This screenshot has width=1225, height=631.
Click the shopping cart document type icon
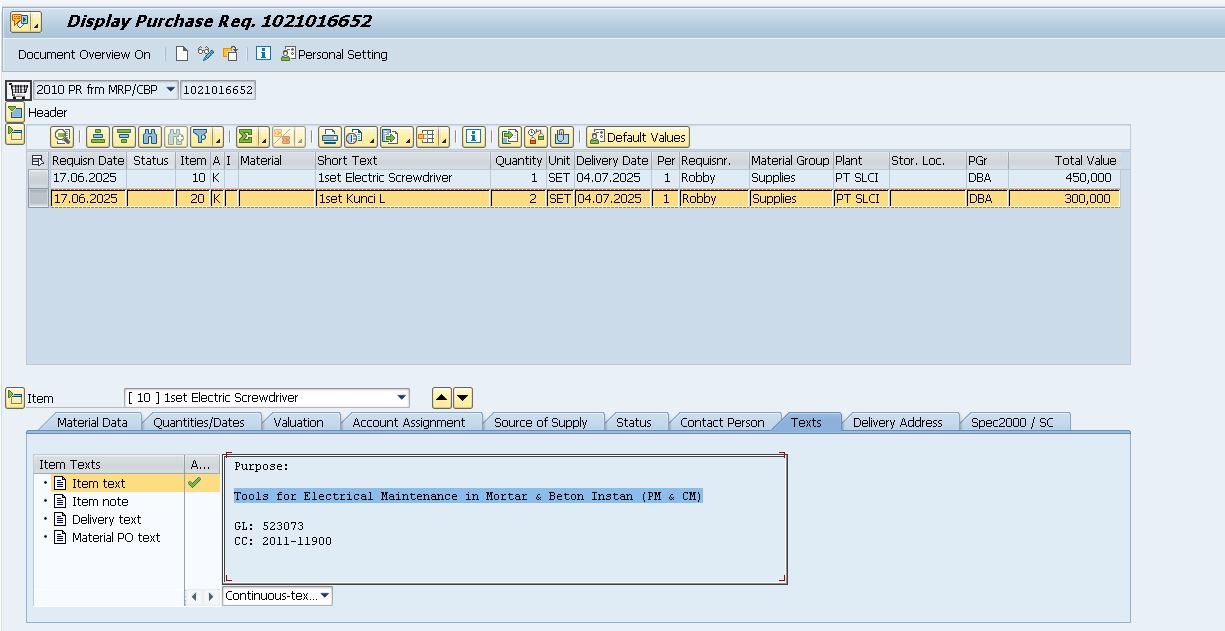(18, 90)
